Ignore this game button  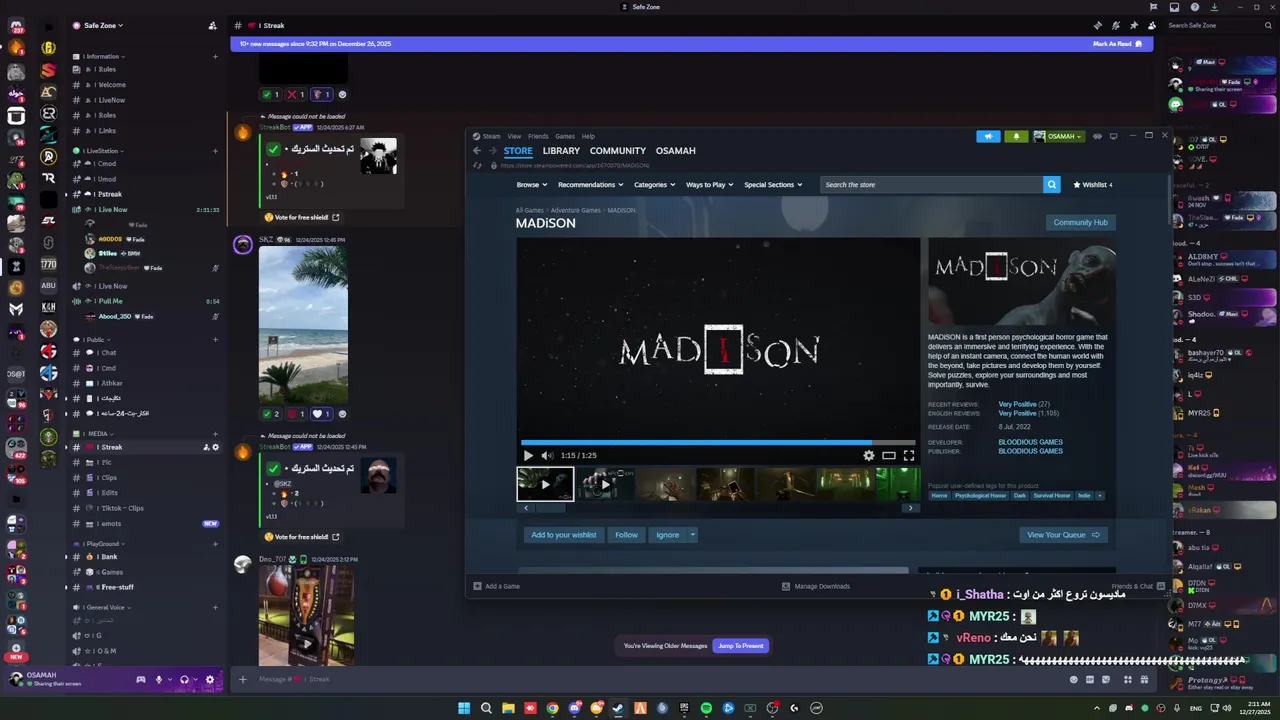(x=667, y=535)
